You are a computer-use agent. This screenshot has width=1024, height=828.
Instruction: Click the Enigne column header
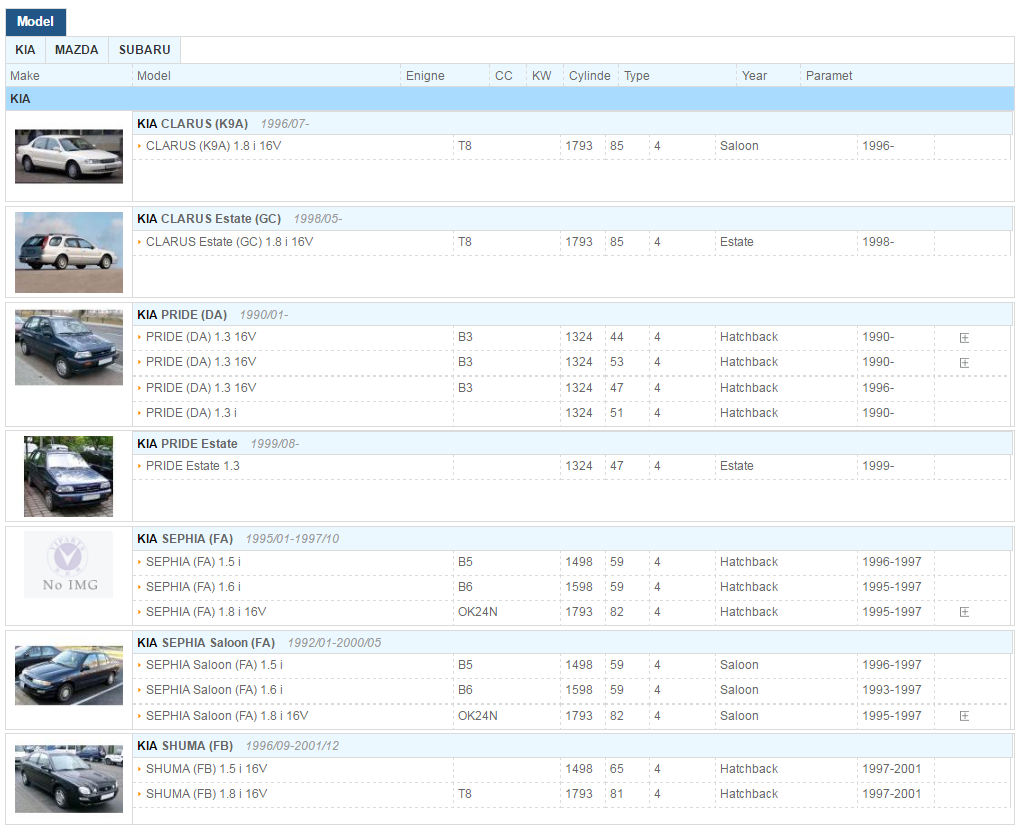click(x=425, y=76)
